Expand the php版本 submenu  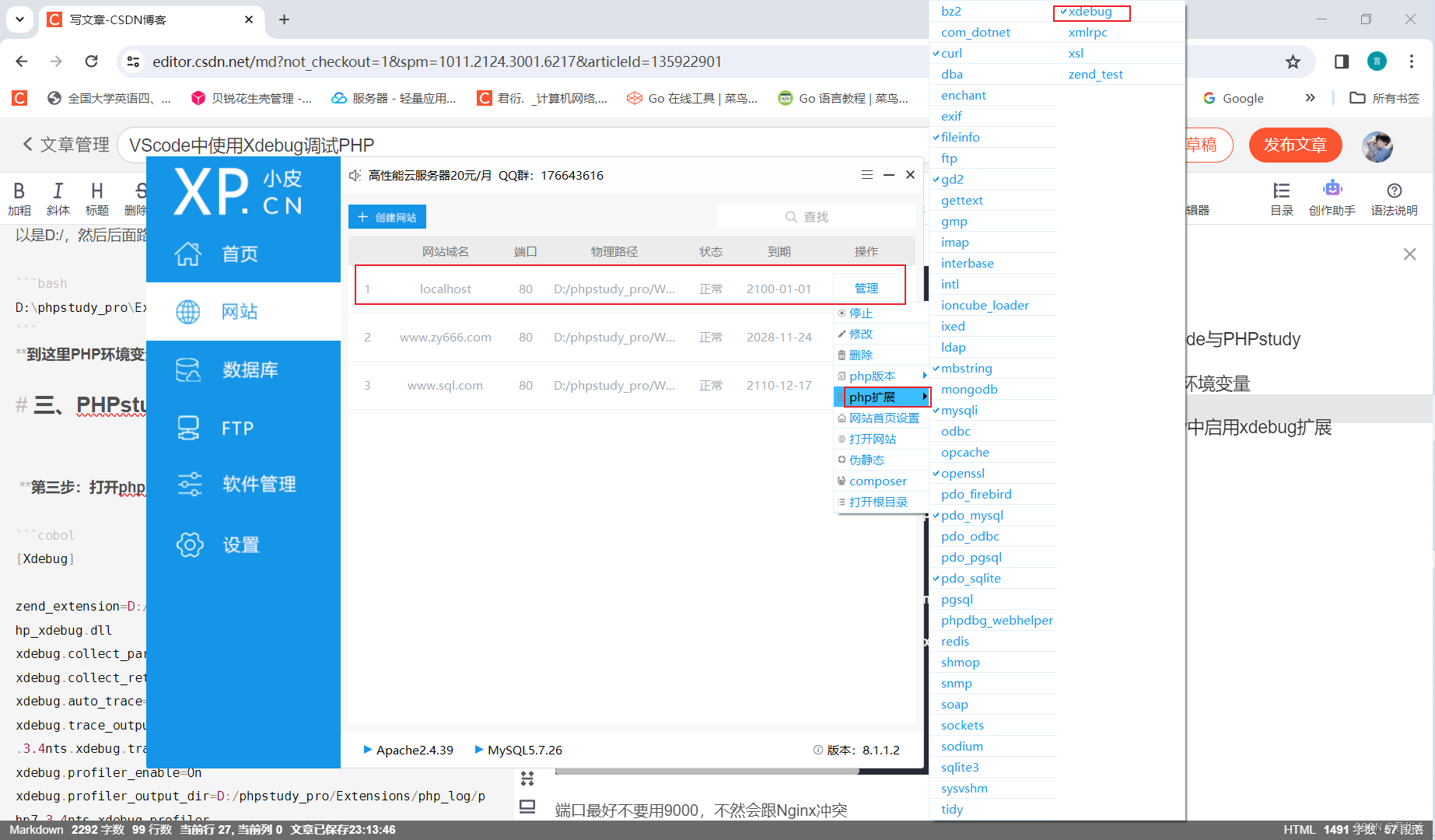tap(882, 376)
